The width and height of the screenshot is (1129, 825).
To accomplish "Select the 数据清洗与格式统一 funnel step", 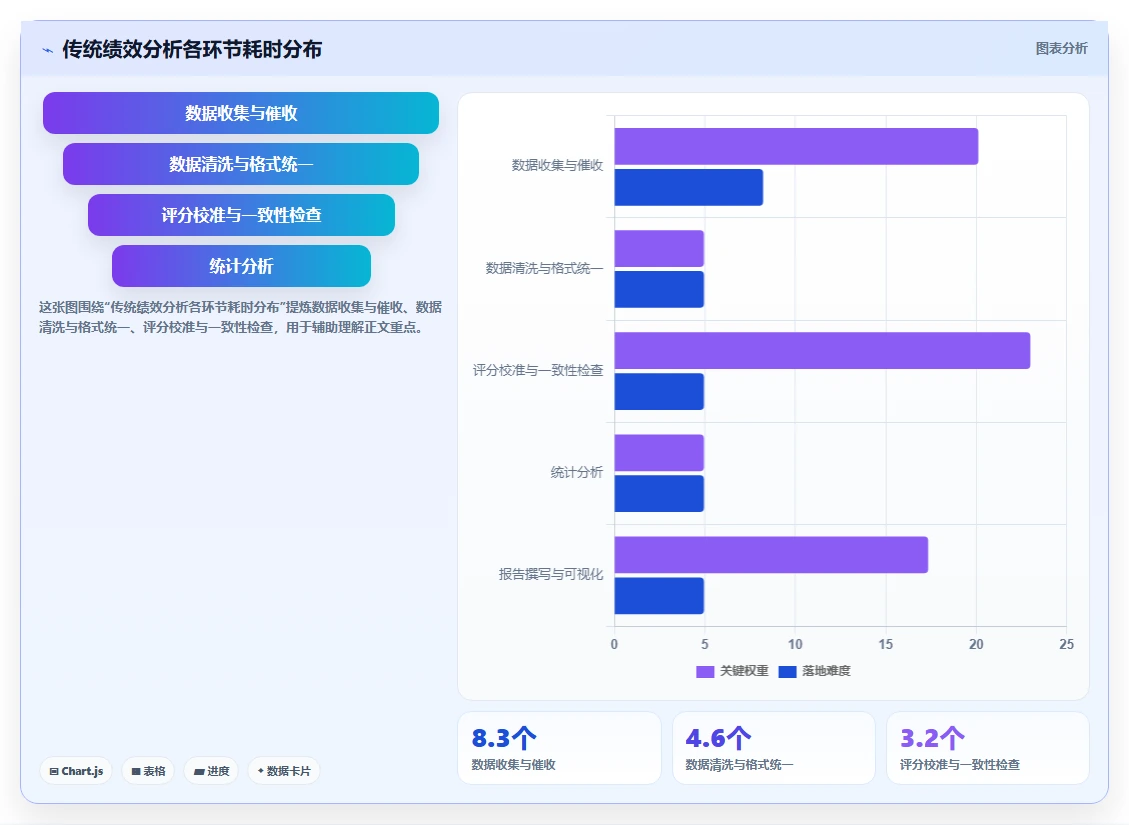I will click(240, 164).
